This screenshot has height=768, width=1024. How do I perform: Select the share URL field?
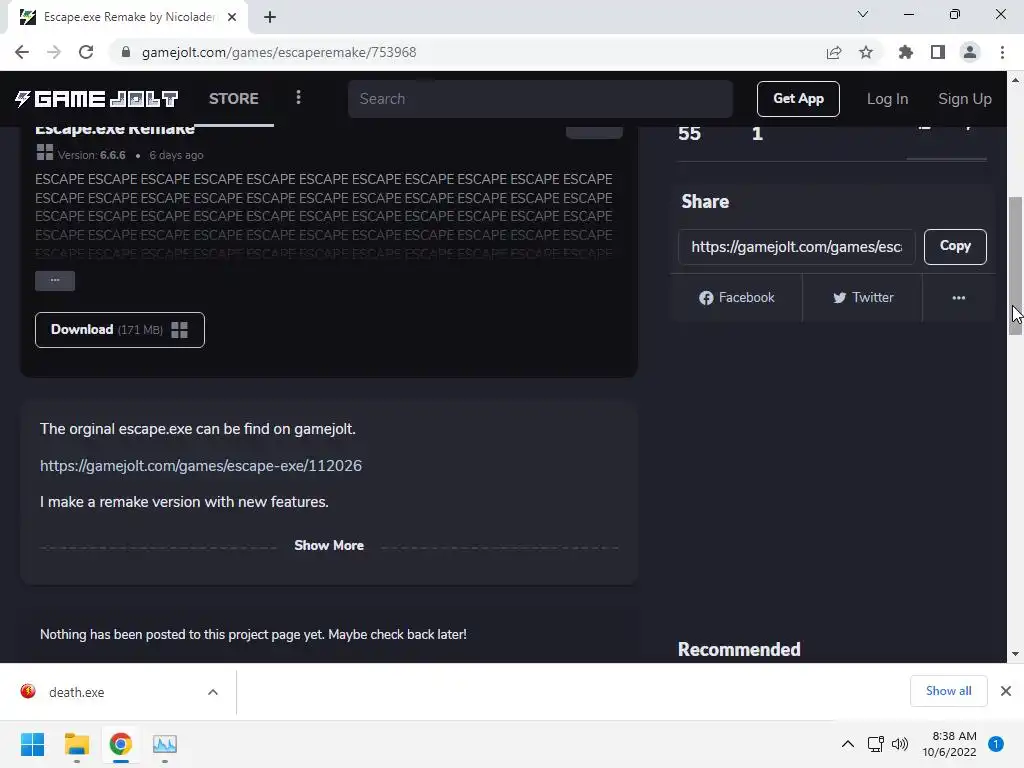click(x=797, y=247)
